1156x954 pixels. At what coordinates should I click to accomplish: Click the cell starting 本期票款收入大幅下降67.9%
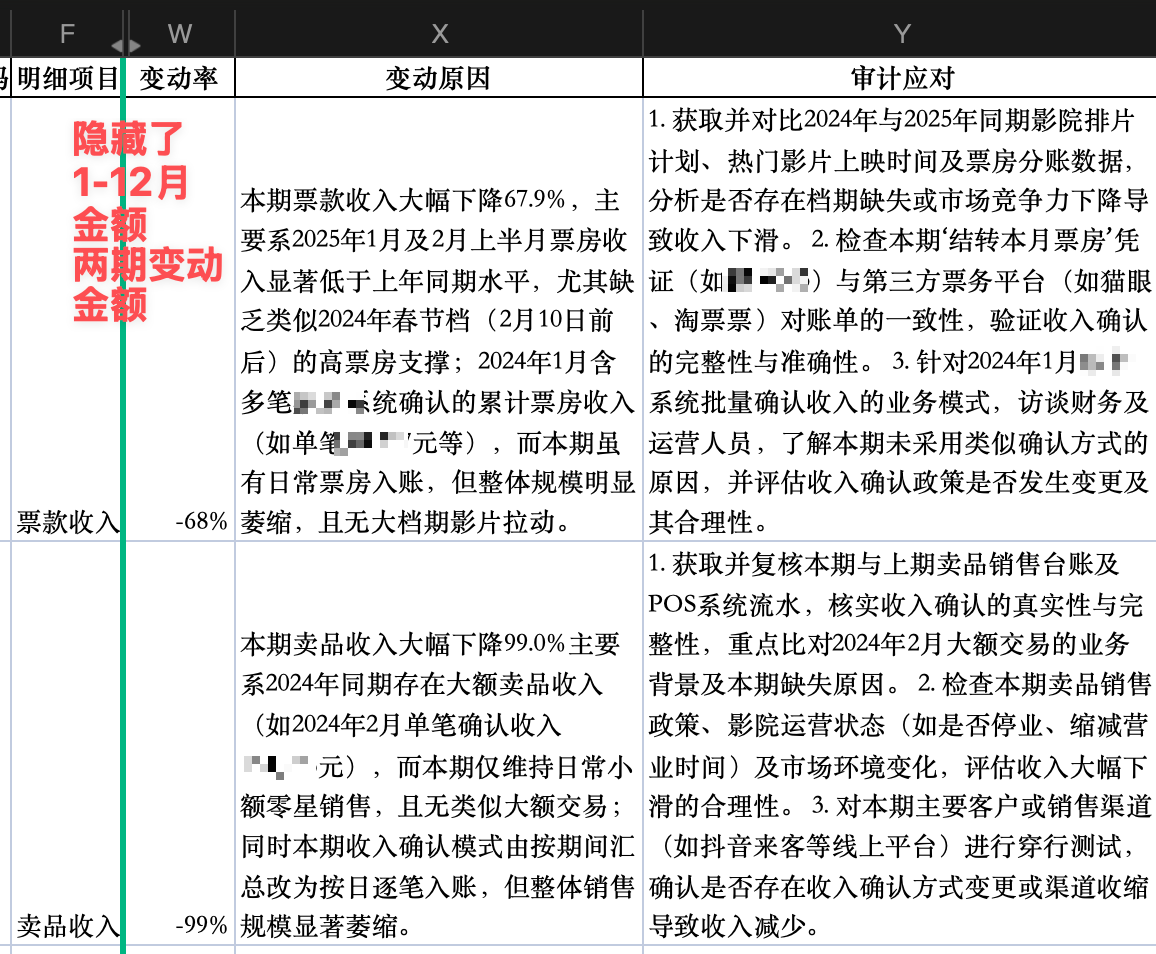439,360
